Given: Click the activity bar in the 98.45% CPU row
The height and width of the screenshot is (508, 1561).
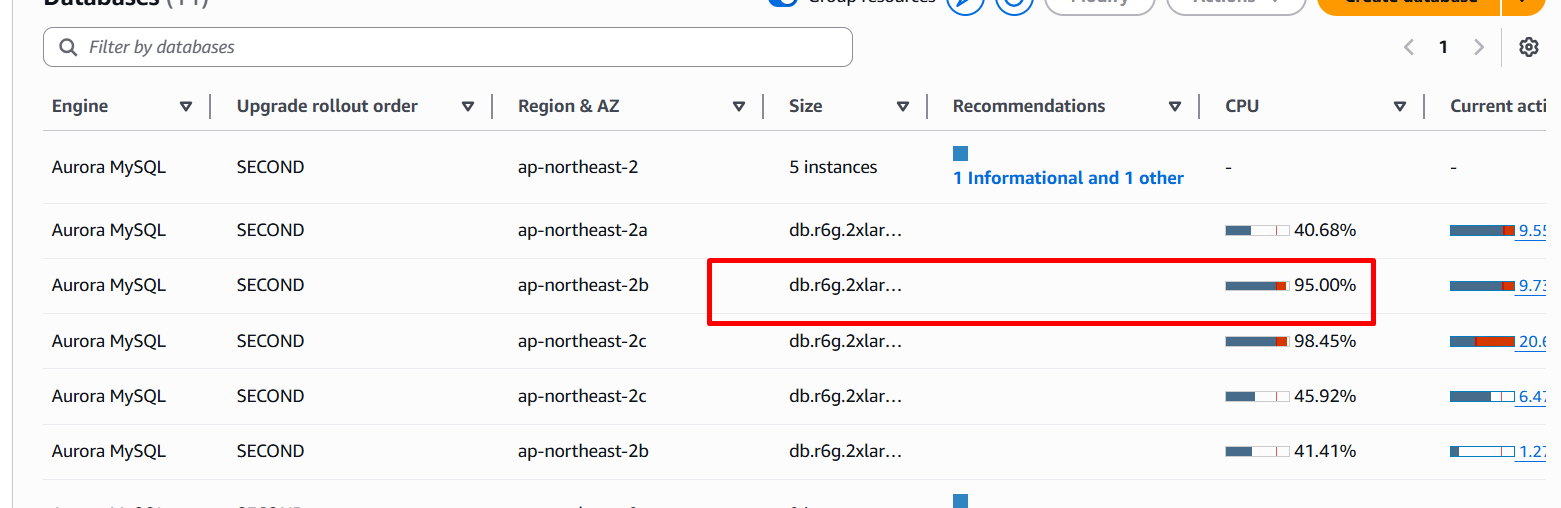Looking at the screenshot, I should point(1482,341).
